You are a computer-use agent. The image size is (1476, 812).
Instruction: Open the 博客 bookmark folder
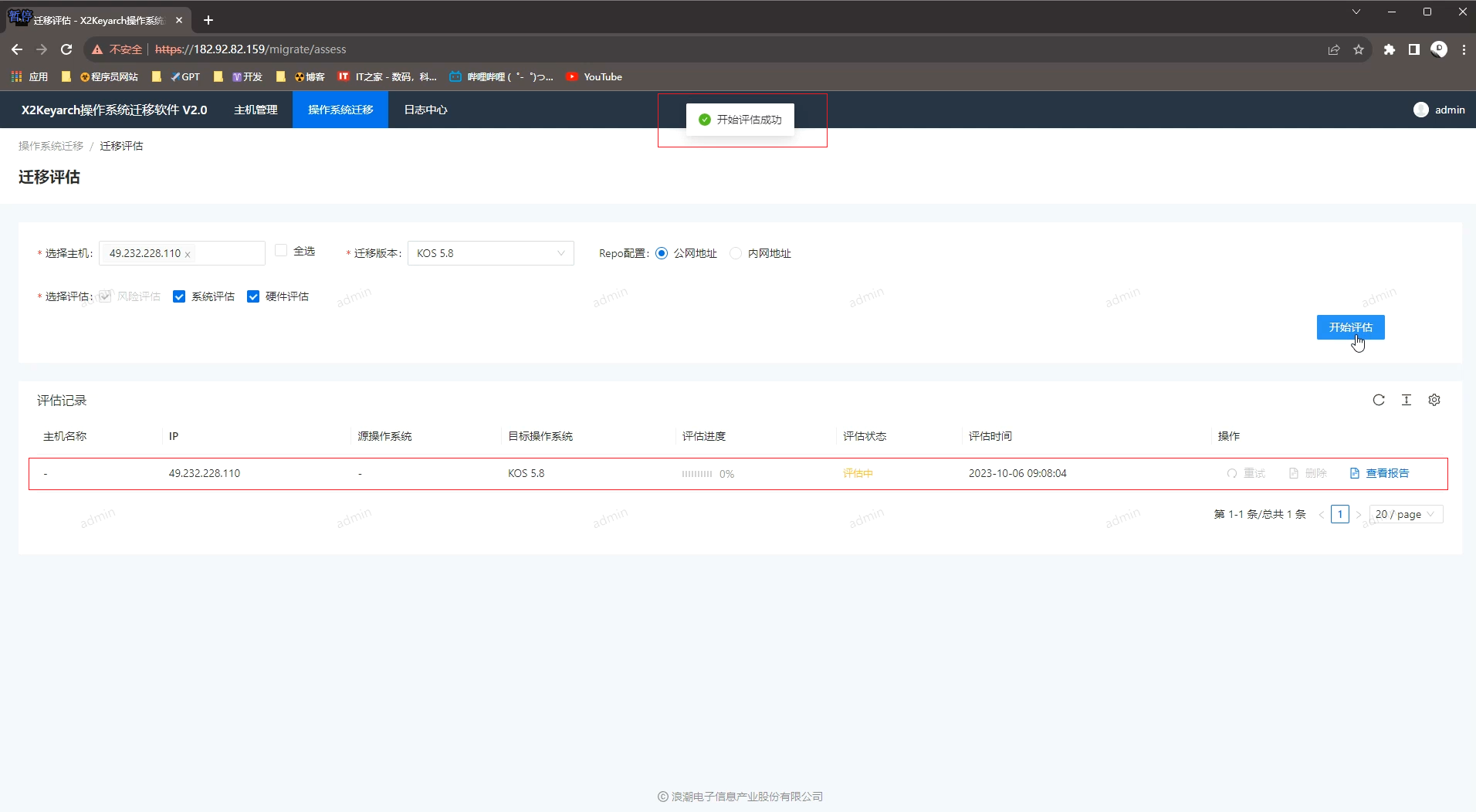[301, 76]
